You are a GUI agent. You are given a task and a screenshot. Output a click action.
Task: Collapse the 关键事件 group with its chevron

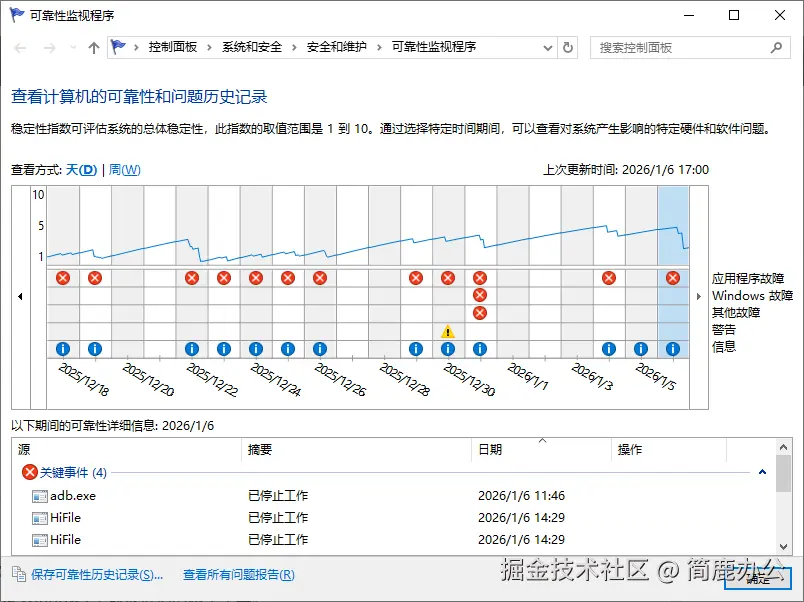(x=762, y=472)
